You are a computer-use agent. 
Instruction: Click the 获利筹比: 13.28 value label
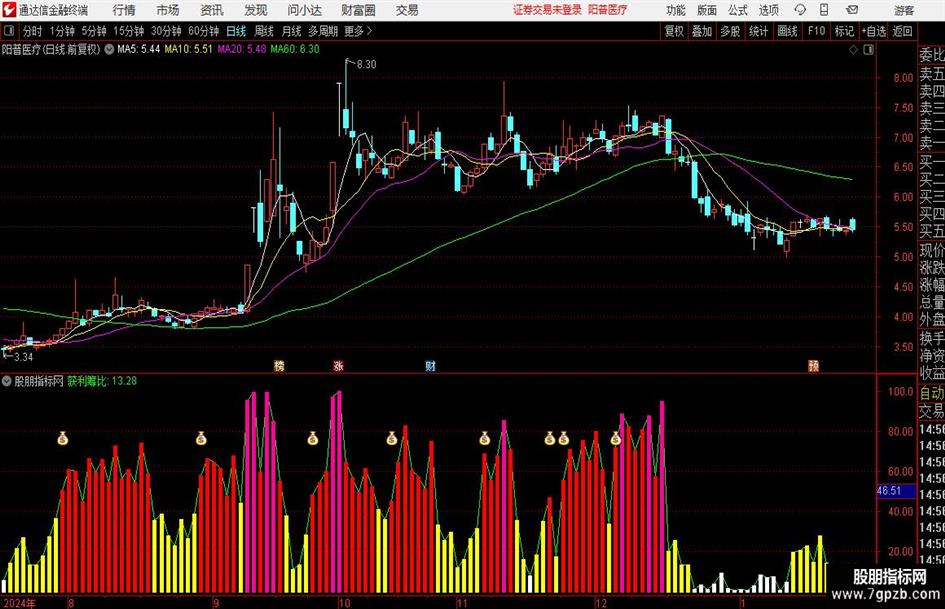pyautogui.click(x=102, y=381)
